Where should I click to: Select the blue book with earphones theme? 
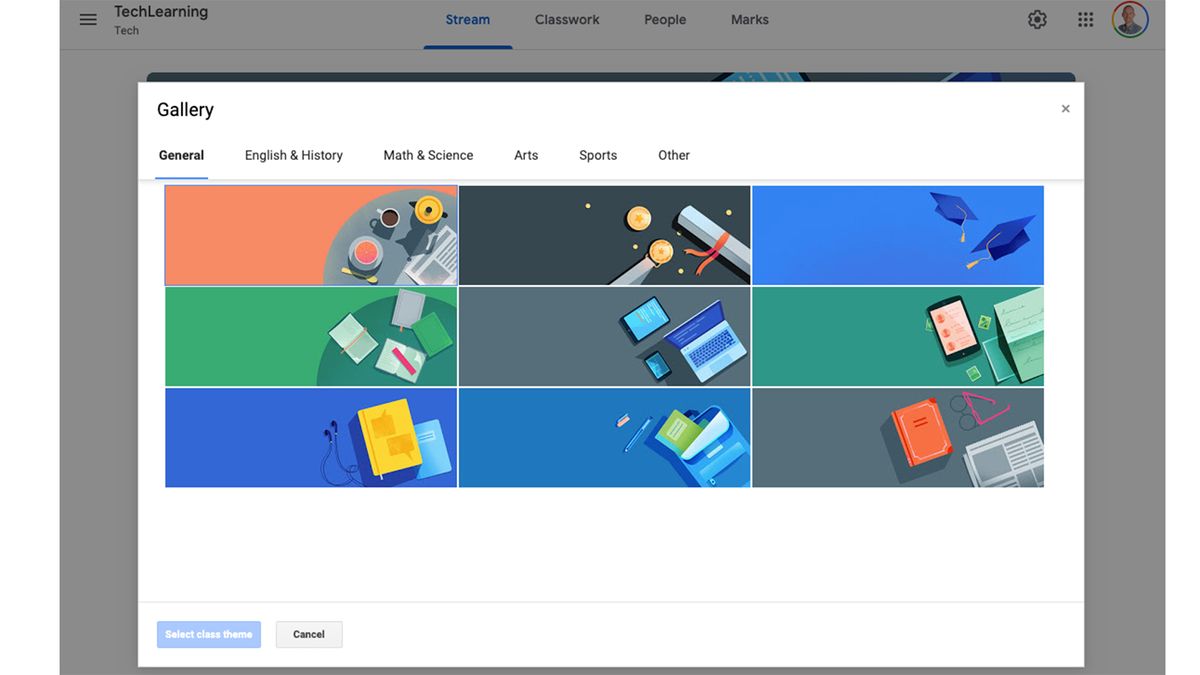(310, 437)
